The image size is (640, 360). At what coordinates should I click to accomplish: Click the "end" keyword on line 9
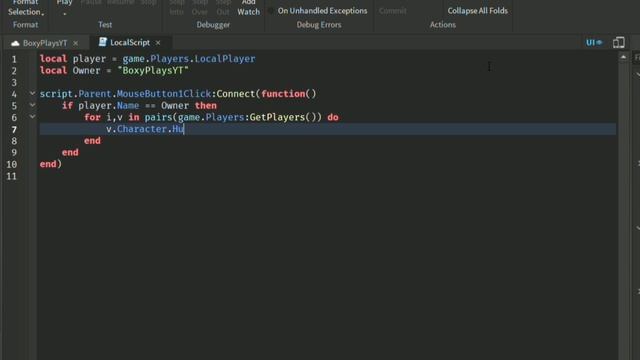pyautogui.click(x=70, y=152)
